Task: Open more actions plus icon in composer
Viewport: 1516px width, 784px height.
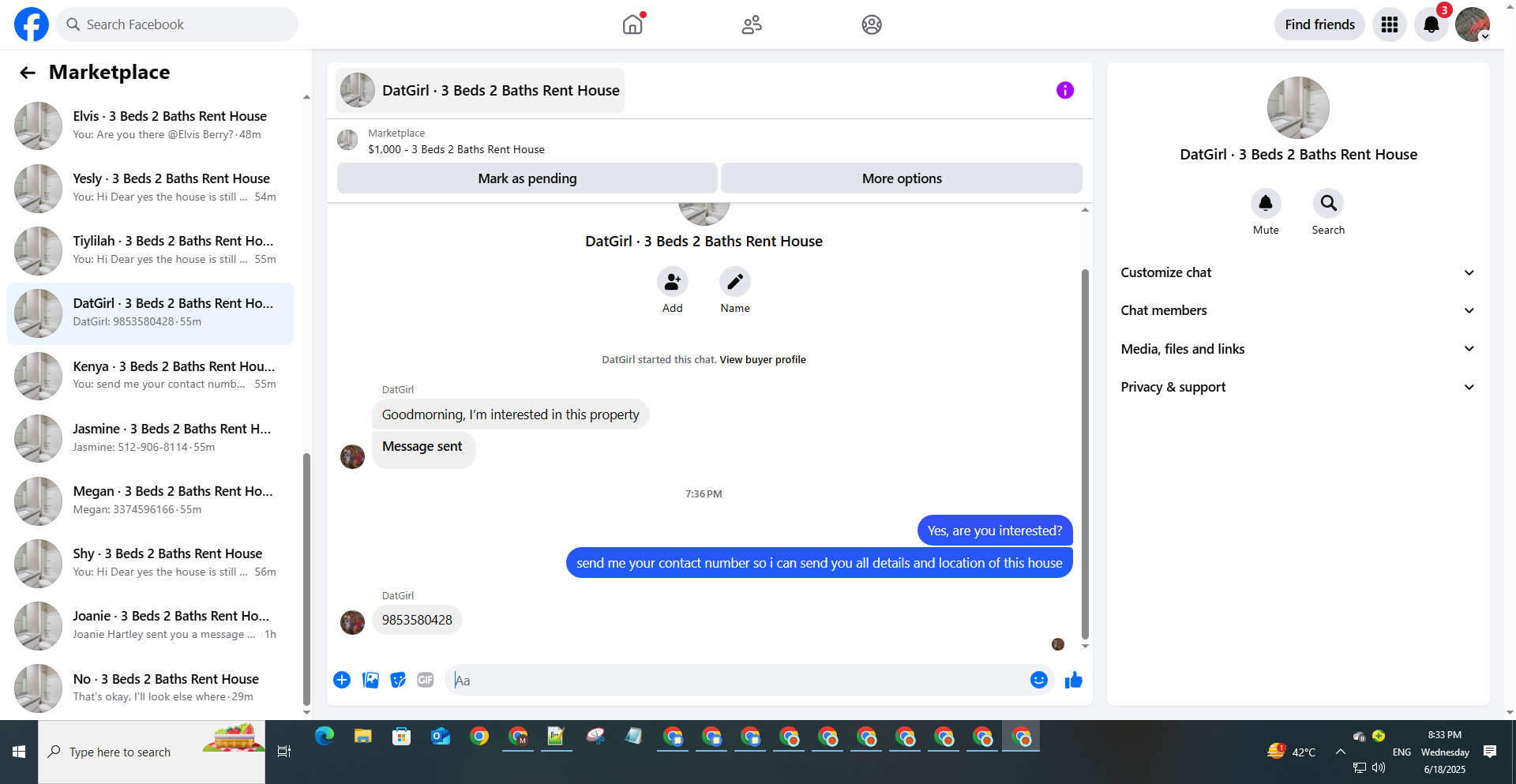Action: [342, 680]
